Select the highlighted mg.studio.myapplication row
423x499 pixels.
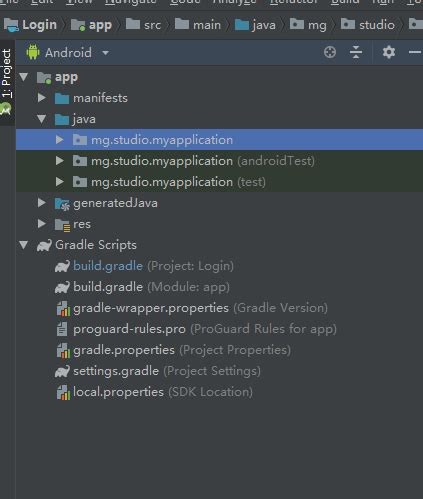click(219, 140)
